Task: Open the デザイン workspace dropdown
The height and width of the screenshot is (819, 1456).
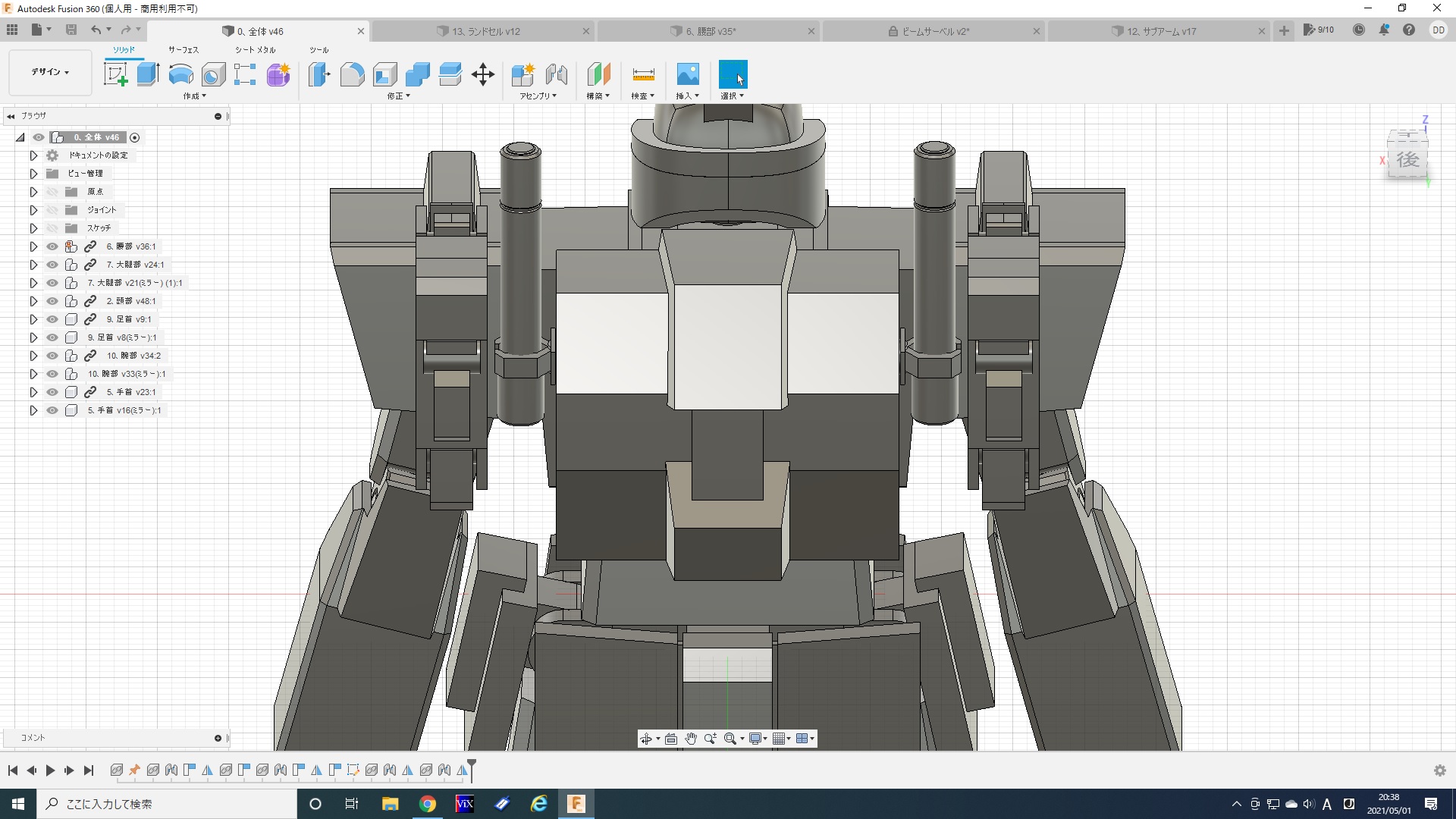Action: pos(50,72)
